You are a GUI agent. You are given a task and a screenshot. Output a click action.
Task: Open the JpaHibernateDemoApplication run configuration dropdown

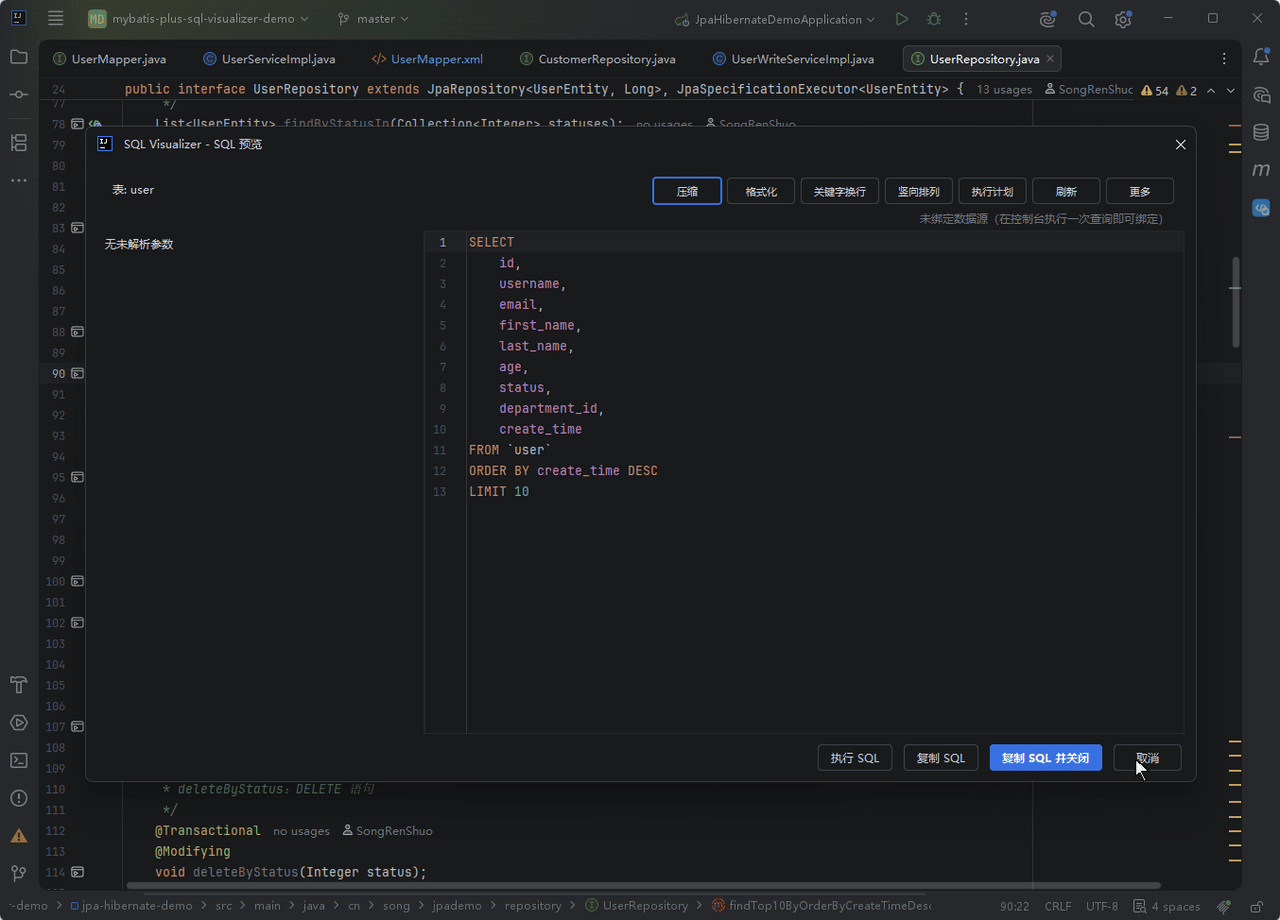(775, 19)
